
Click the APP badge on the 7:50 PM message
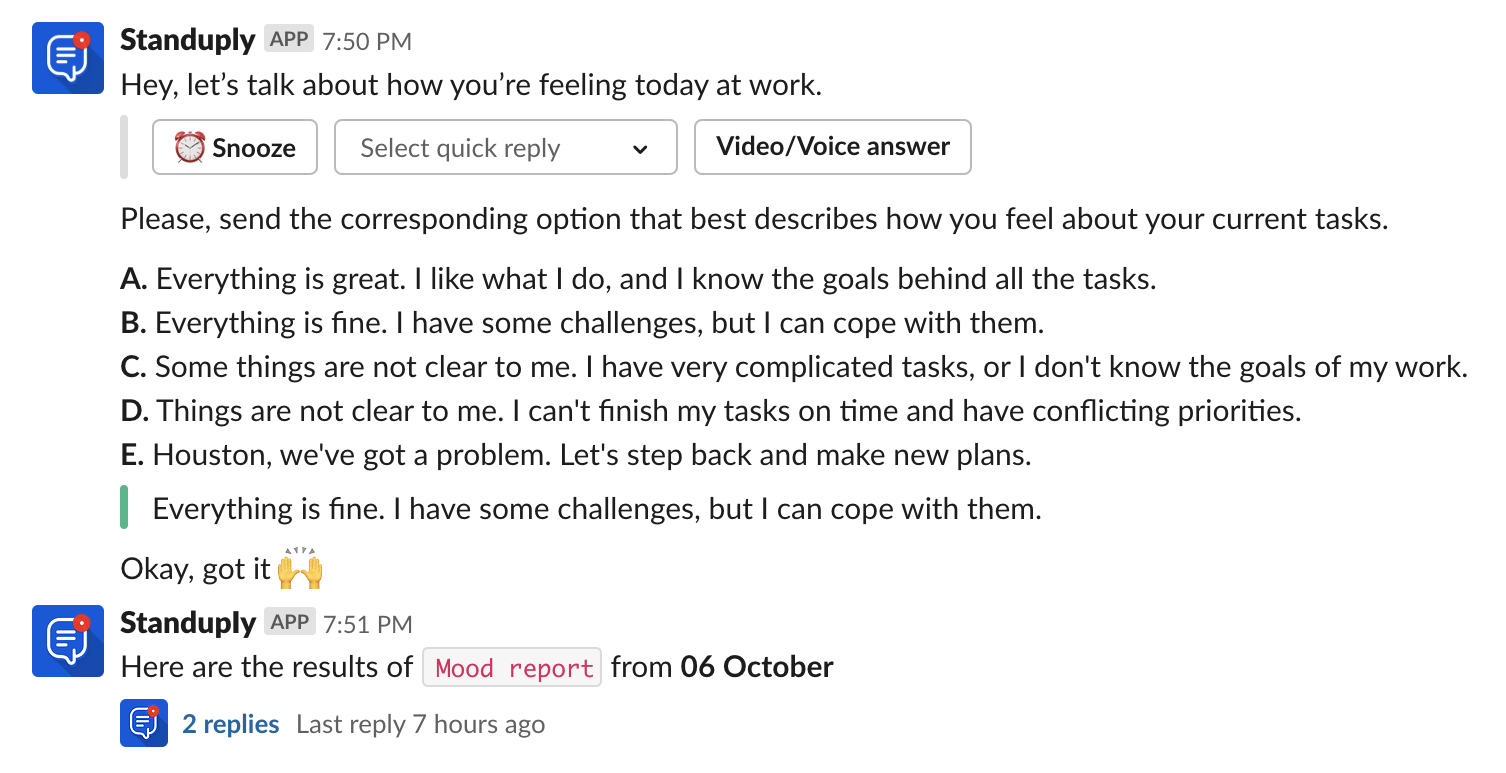[x=289, y=40]
